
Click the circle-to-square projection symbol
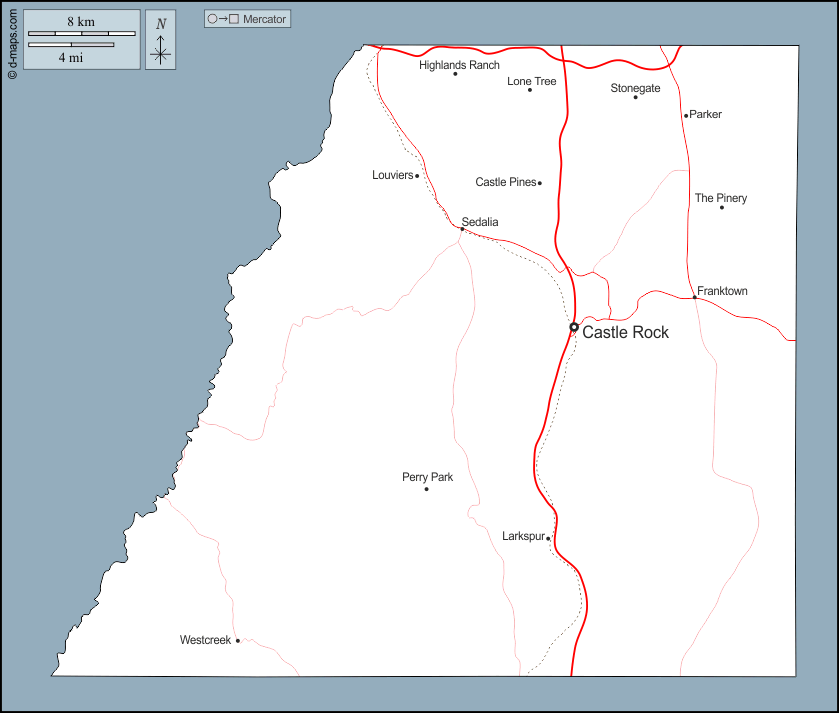223,19
